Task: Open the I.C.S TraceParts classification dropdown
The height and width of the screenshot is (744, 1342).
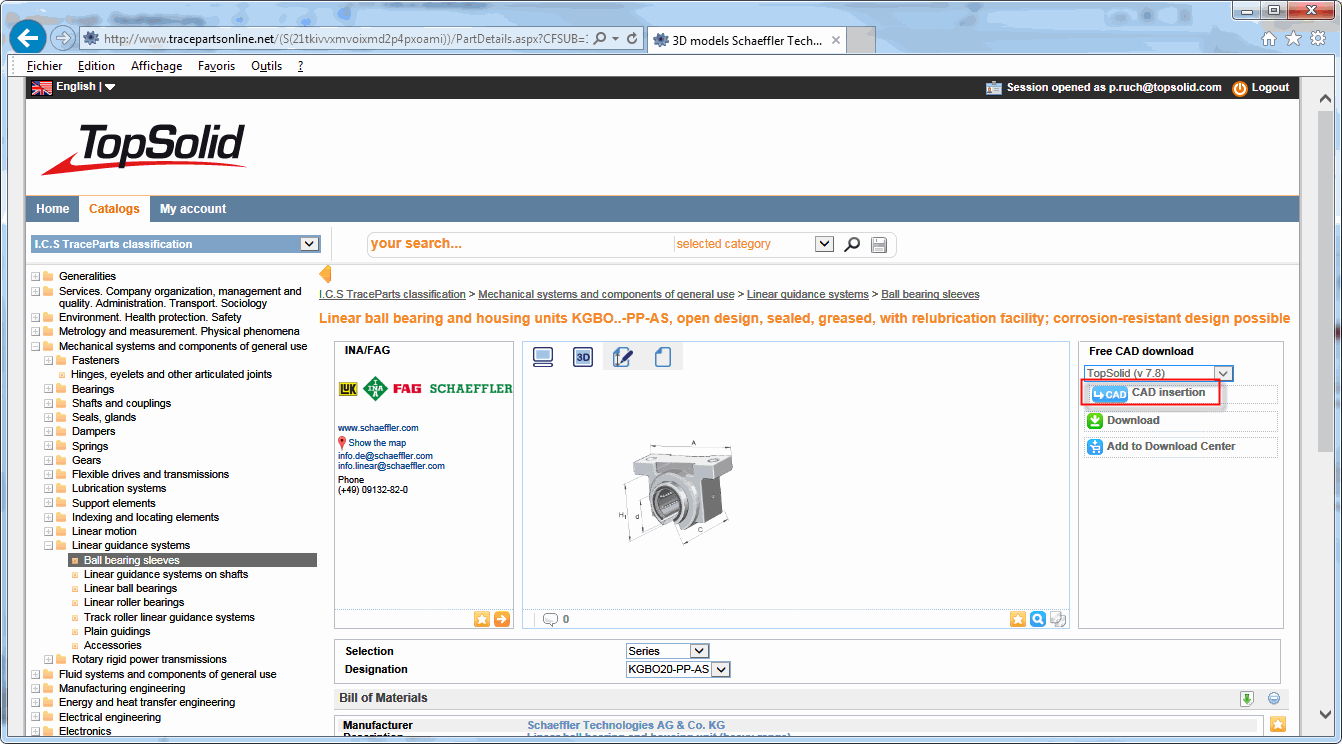Action: coord(309,244)
